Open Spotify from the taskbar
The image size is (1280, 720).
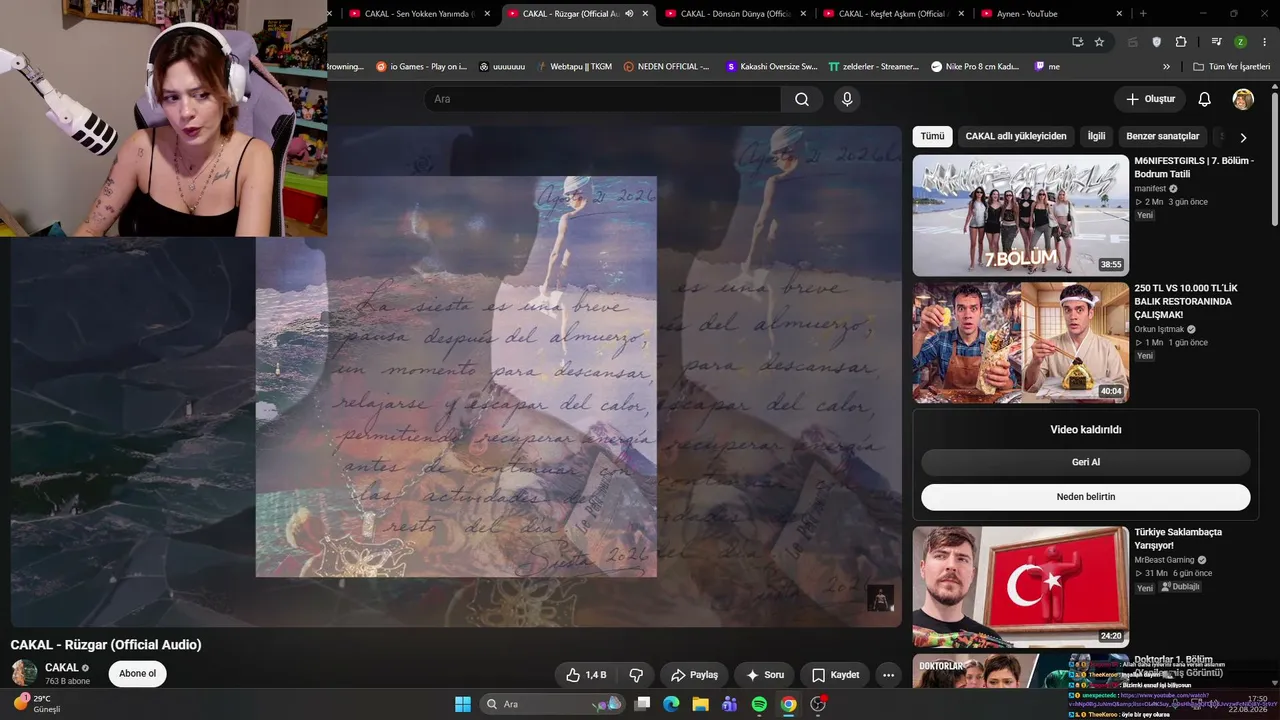(759, 704)
